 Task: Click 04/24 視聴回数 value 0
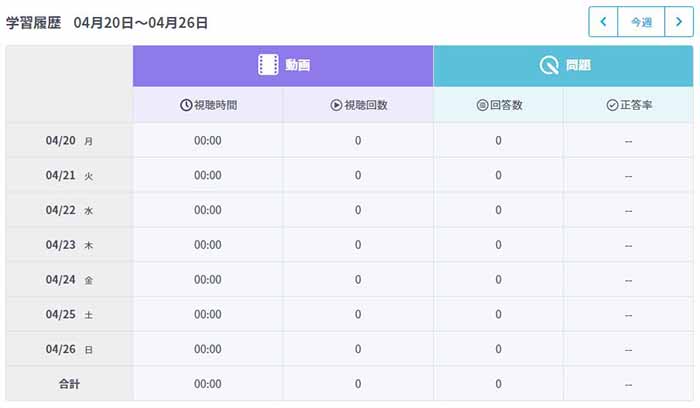coord(358,280)
